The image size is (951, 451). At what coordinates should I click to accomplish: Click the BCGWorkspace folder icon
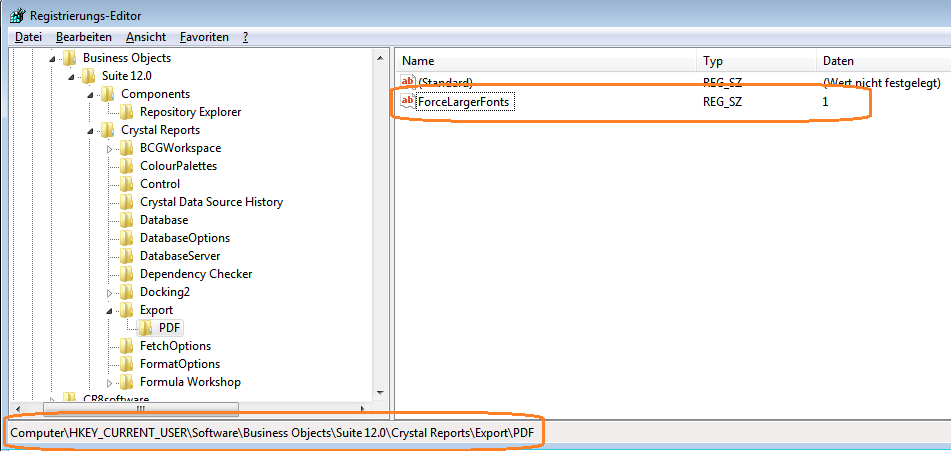(x=126, y=148)
